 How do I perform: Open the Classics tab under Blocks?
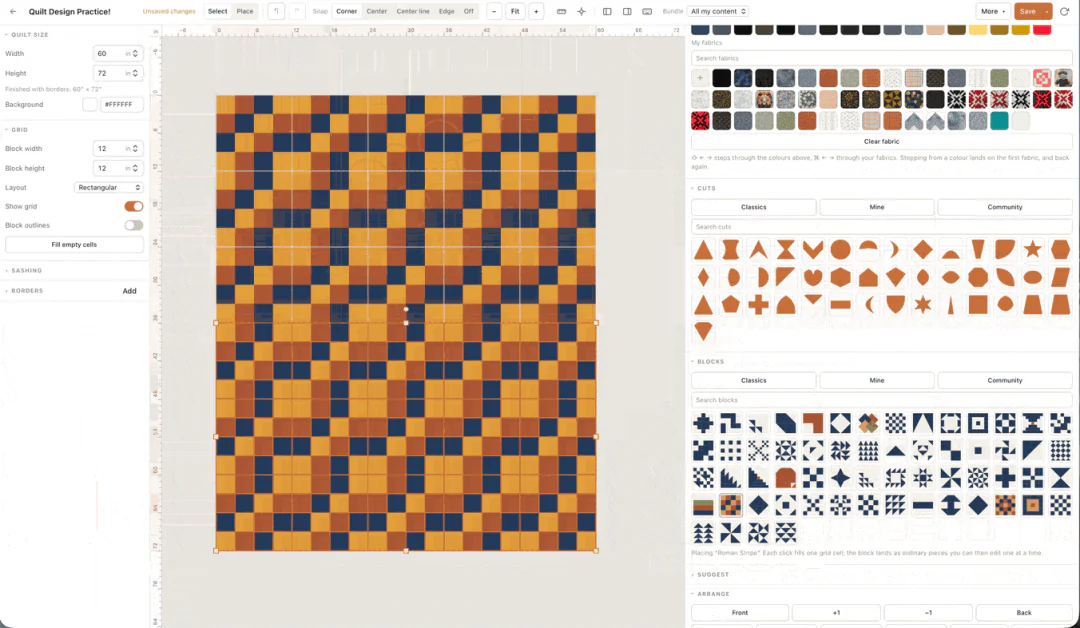pyautogui.click(x=754, y=380)
